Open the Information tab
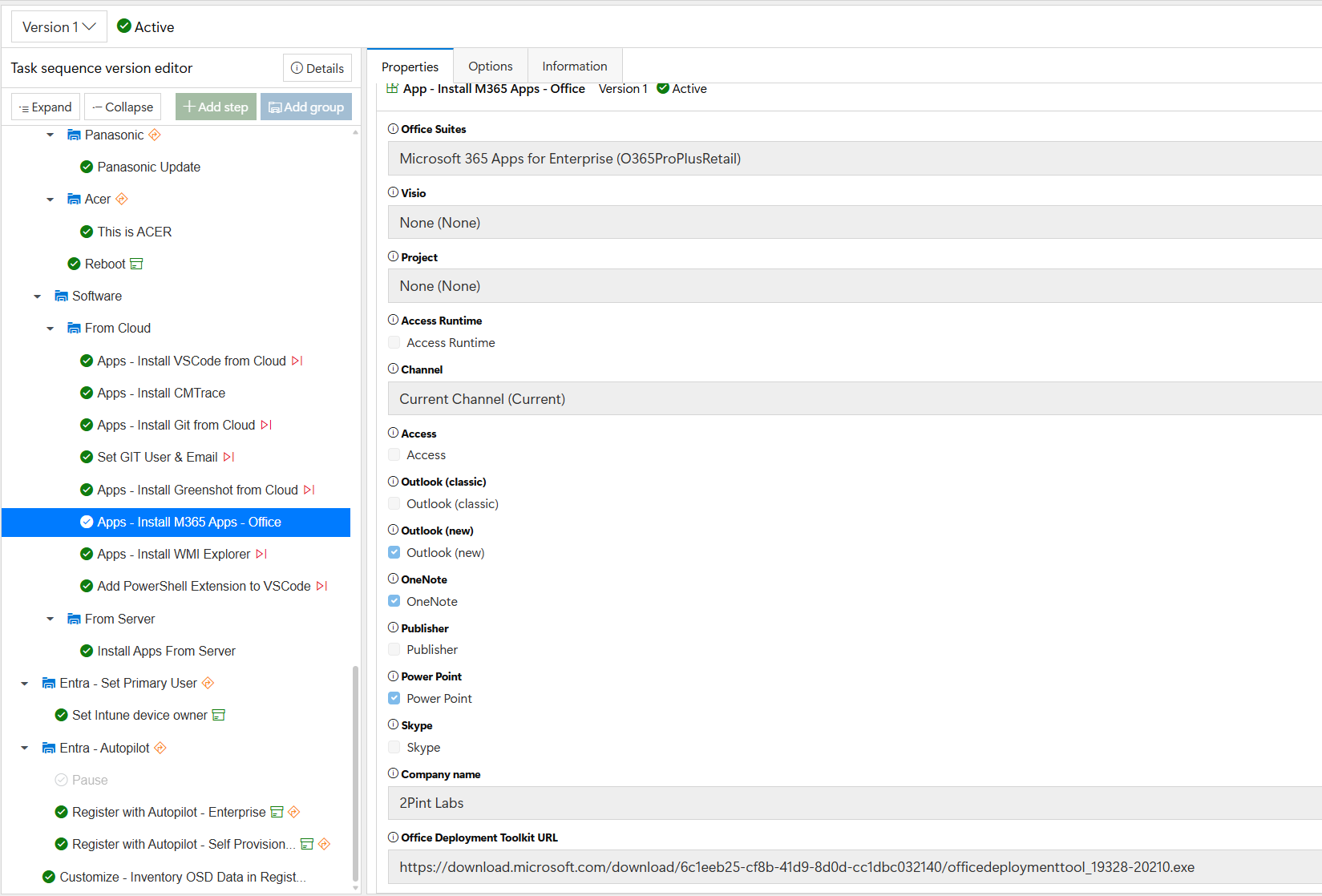The height and width of the screenshot is (896, 1322). tap(574, 67)
